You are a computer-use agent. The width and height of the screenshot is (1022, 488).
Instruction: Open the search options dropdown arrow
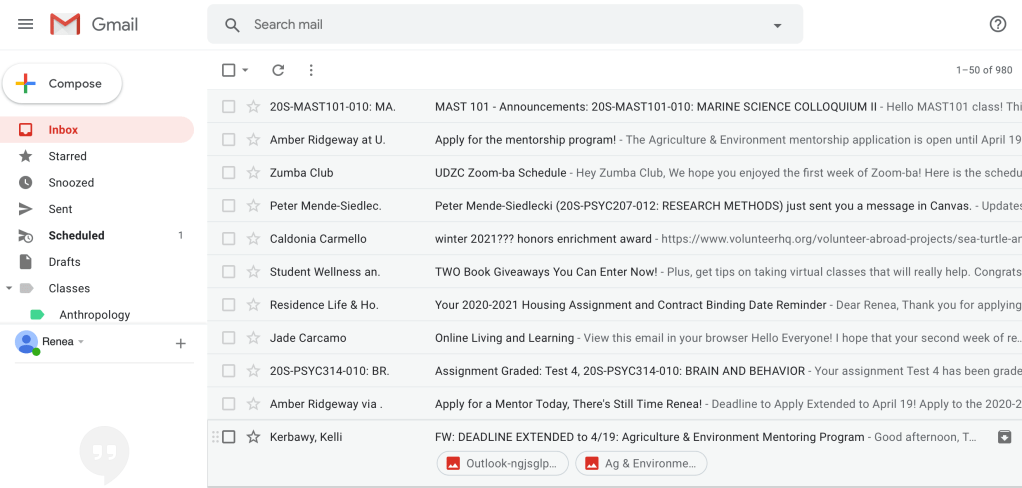click(777, 25)
